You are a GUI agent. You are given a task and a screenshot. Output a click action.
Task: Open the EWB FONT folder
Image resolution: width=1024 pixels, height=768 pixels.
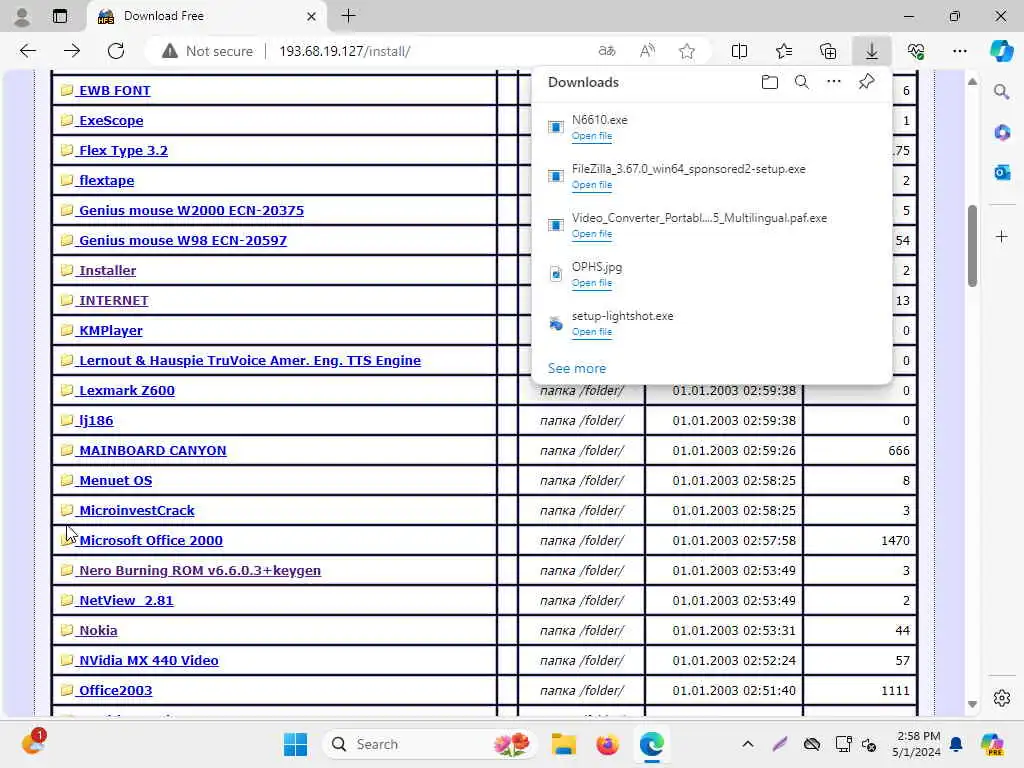pos(114,90)
